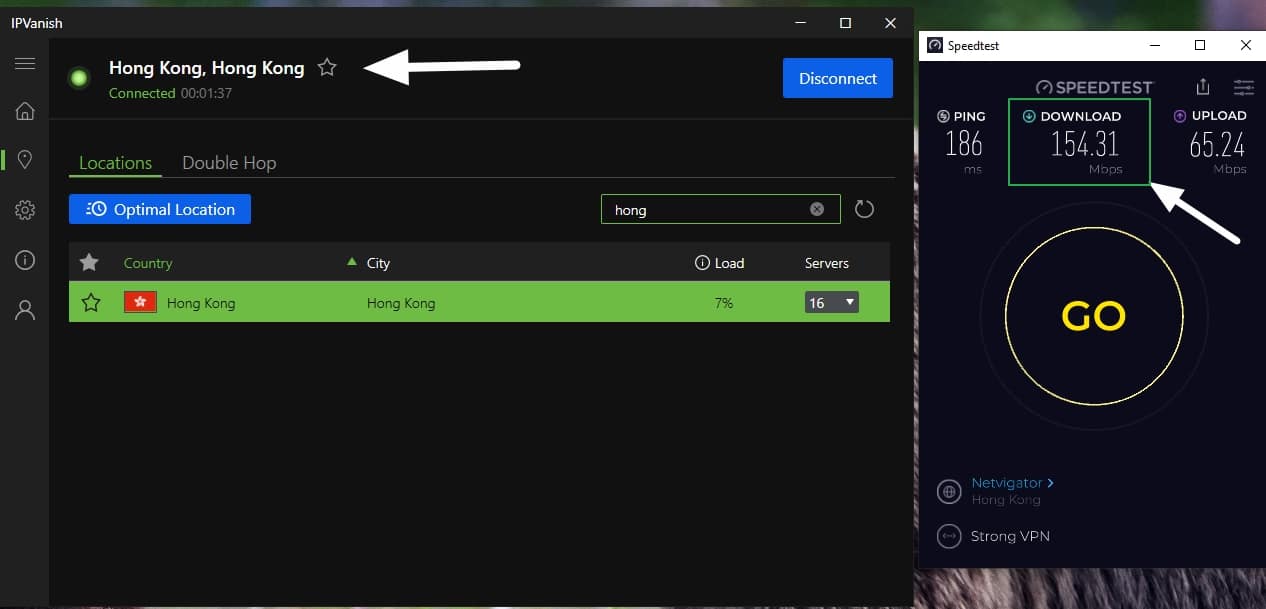The width and height of the screenshot is (1266, 609).
Task: Open the IPVanish hamburger menu
Action: [25, 64]
